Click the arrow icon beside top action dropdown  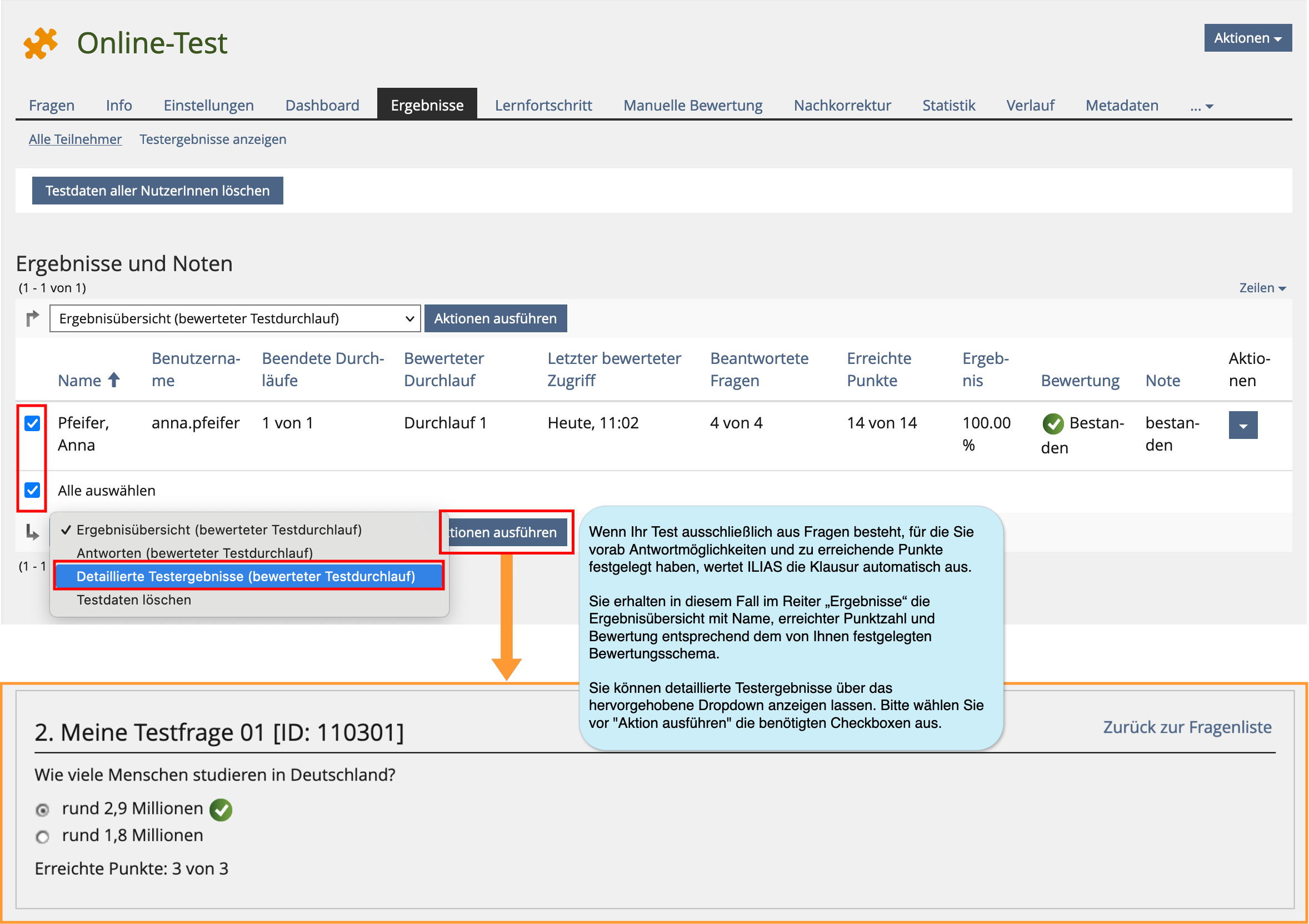[32, 318]
